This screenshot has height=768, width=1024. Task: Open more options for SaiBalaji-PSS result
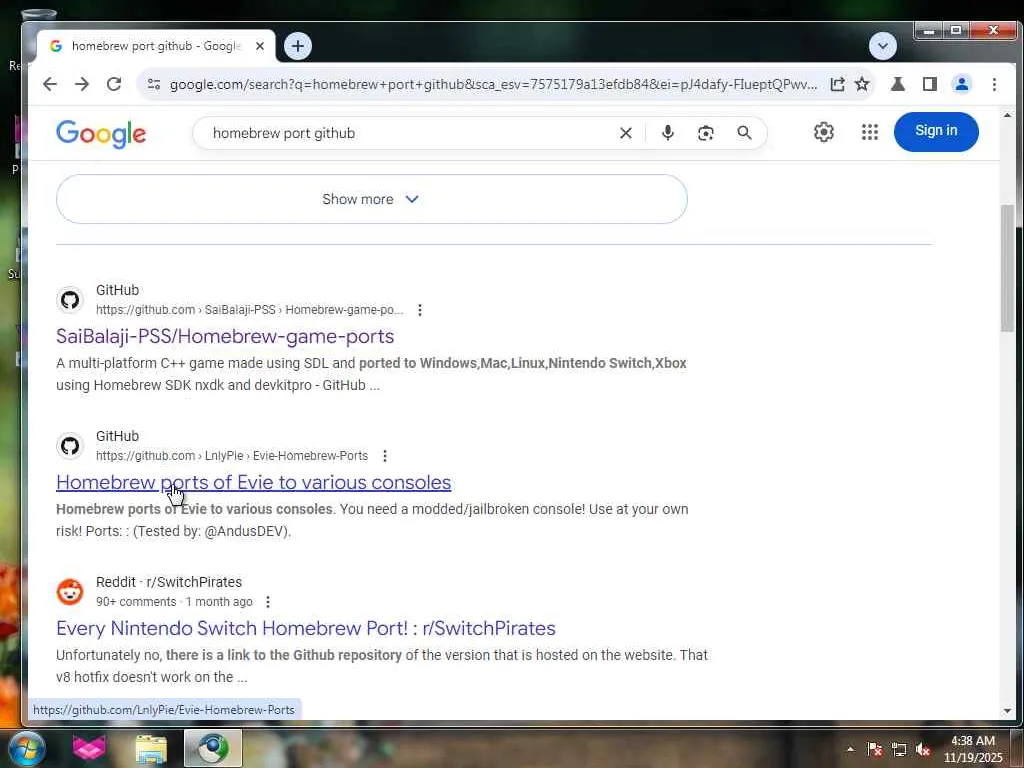click(420, 310)
